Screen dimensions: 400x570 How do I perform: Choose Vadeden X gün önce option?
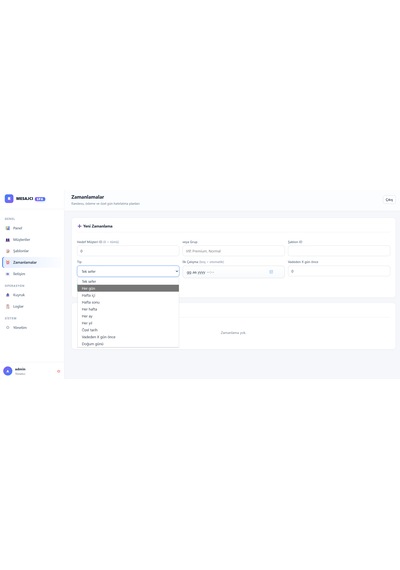pos(128,337)
